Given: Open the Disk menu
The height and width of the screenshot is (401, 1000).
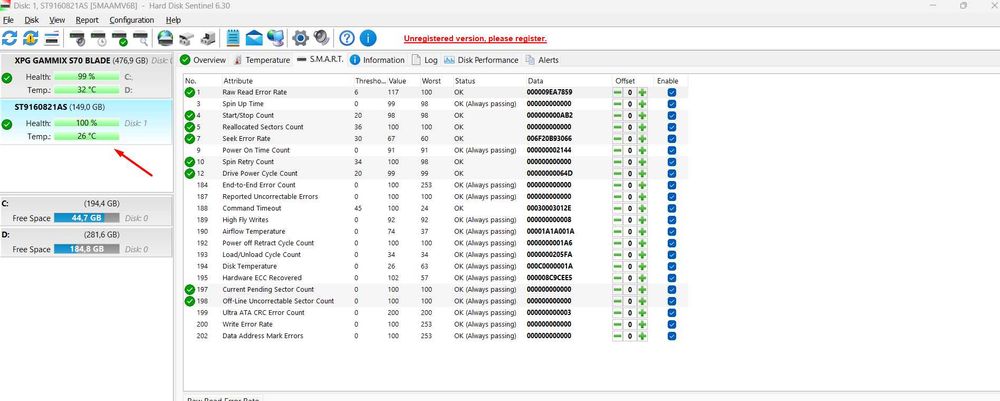Looking at the screenshot, I should 32,20.
